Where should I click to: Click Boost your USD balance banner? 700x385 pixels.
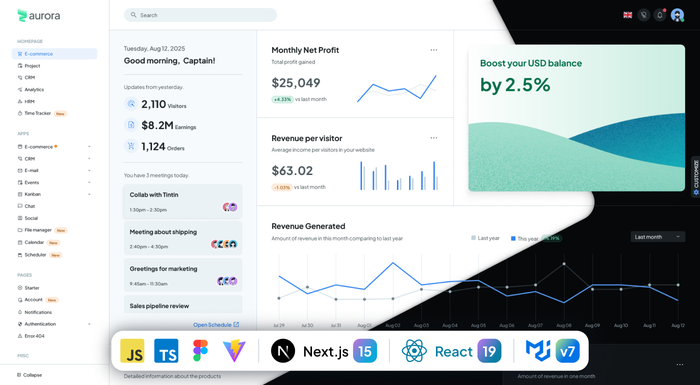coord(576,118)
